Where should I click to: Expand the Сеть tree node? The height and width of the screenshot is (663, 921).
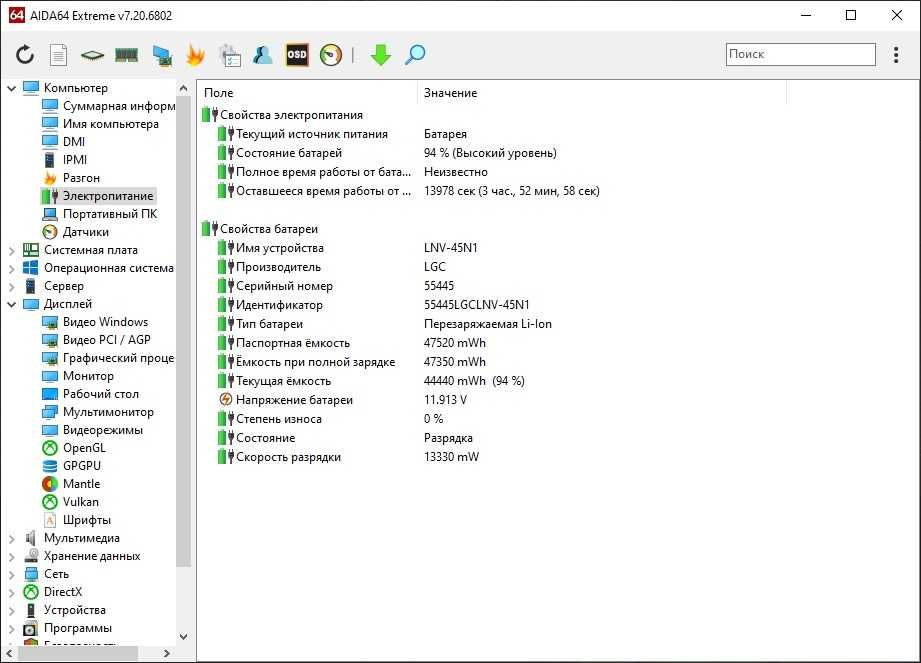pyautogui.click(x=11, y=574)
